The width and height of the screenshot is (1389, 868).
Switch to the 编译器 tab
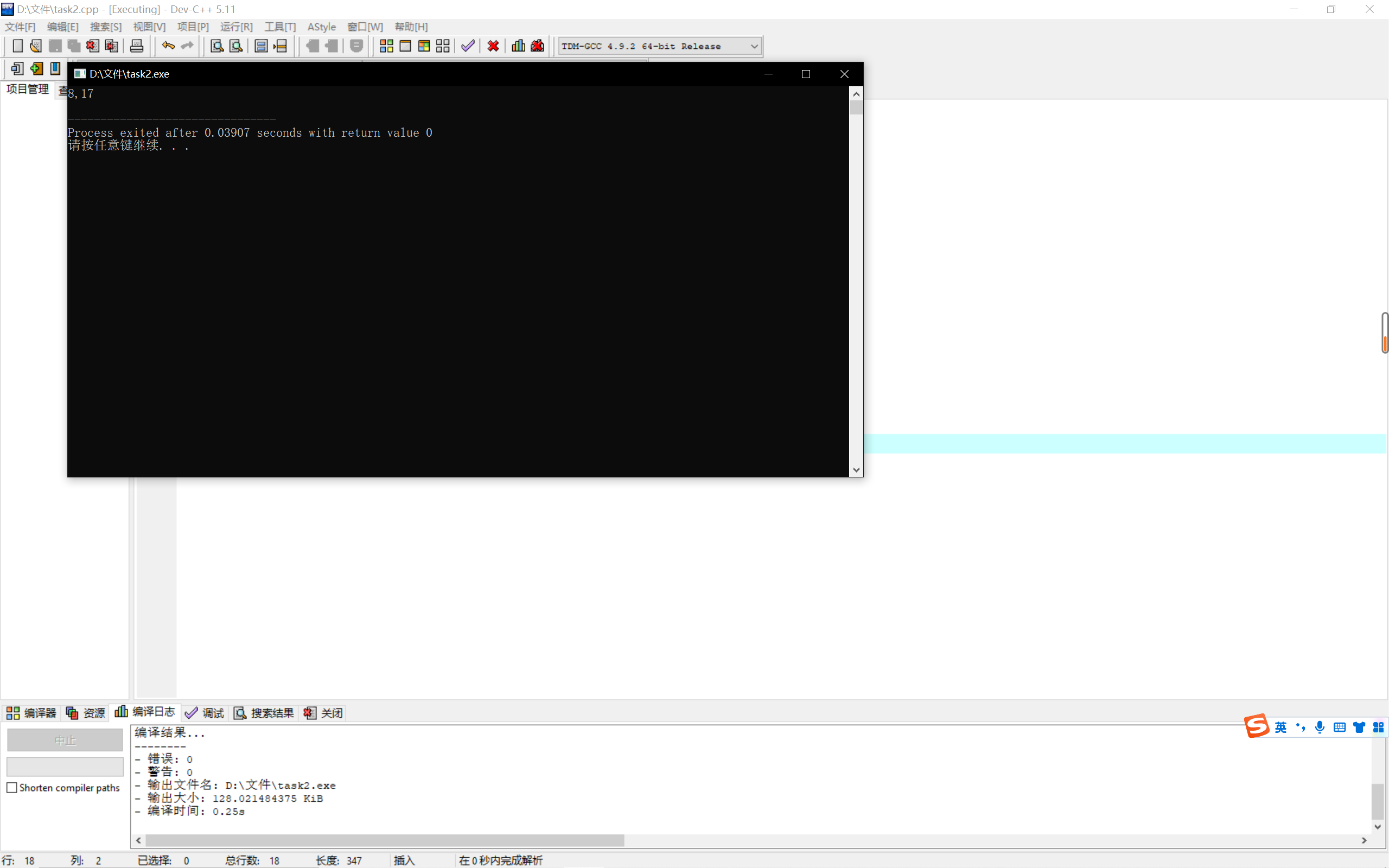(31, 713)
